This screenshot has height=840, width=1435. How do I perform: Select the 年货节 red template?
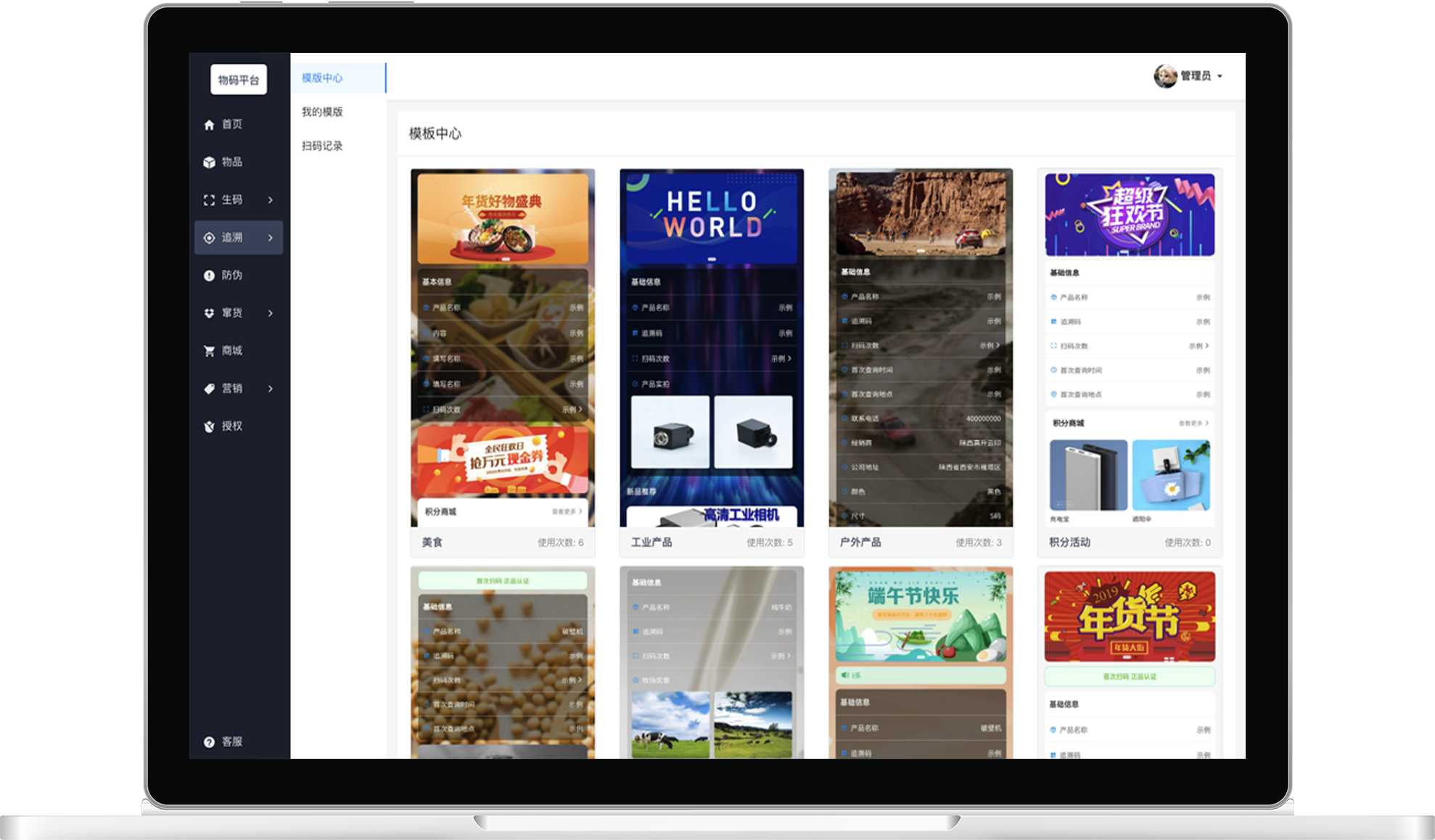(1130, 663)
